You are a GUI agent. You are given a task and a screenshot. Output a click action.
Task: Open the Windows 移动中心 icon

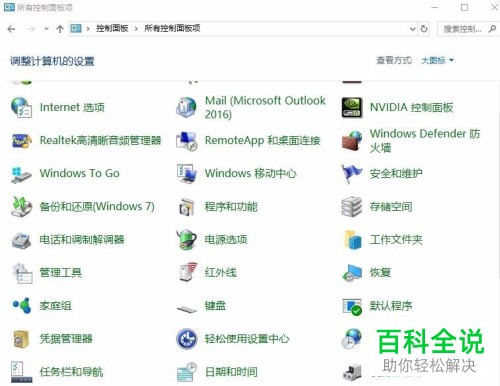coord(187,174)
